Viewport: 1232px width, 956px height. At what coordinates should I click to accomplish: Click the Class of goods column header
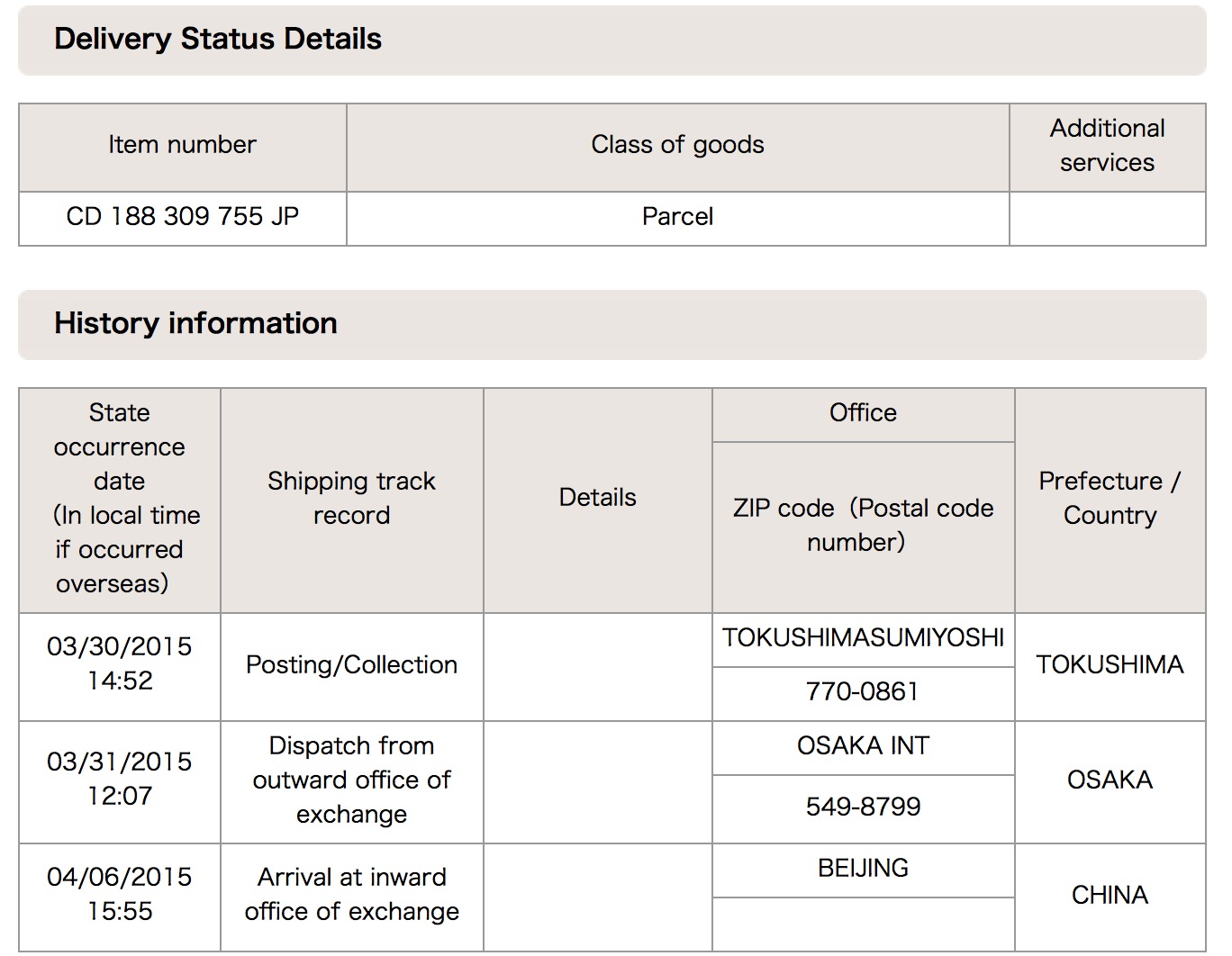coord(677,145)
